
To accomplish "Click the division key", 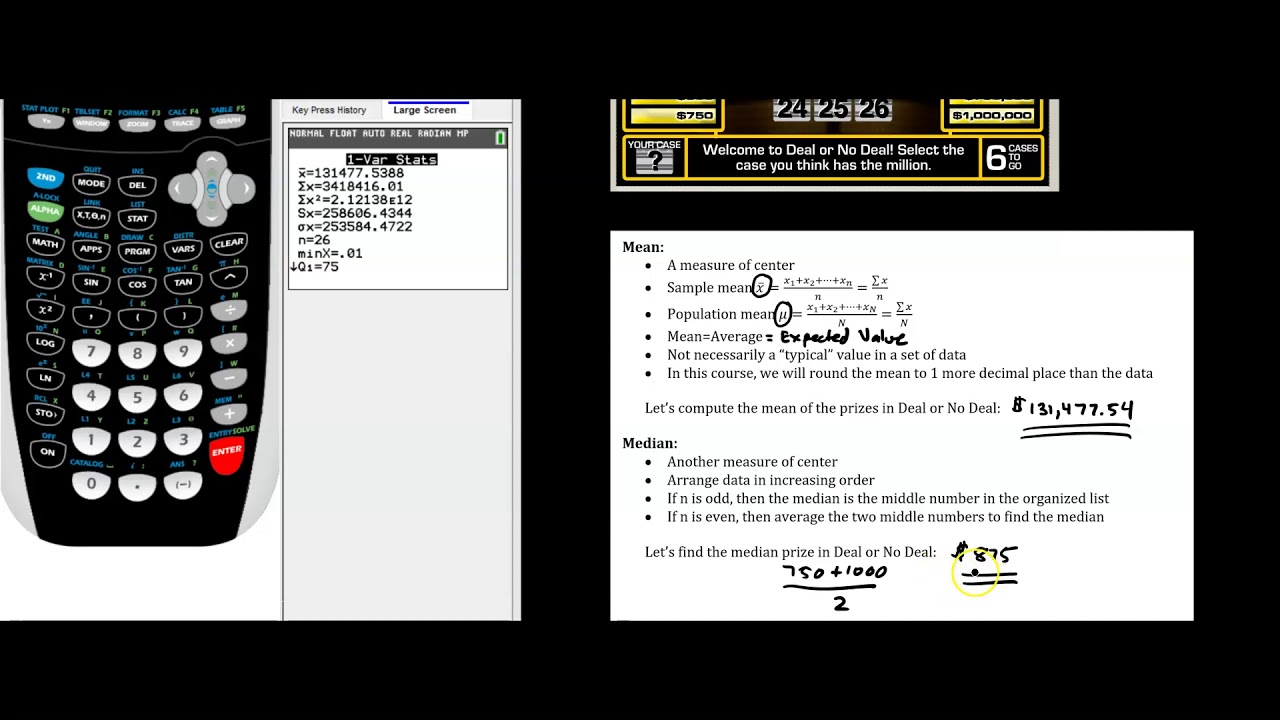I will (x=229, y=309).
